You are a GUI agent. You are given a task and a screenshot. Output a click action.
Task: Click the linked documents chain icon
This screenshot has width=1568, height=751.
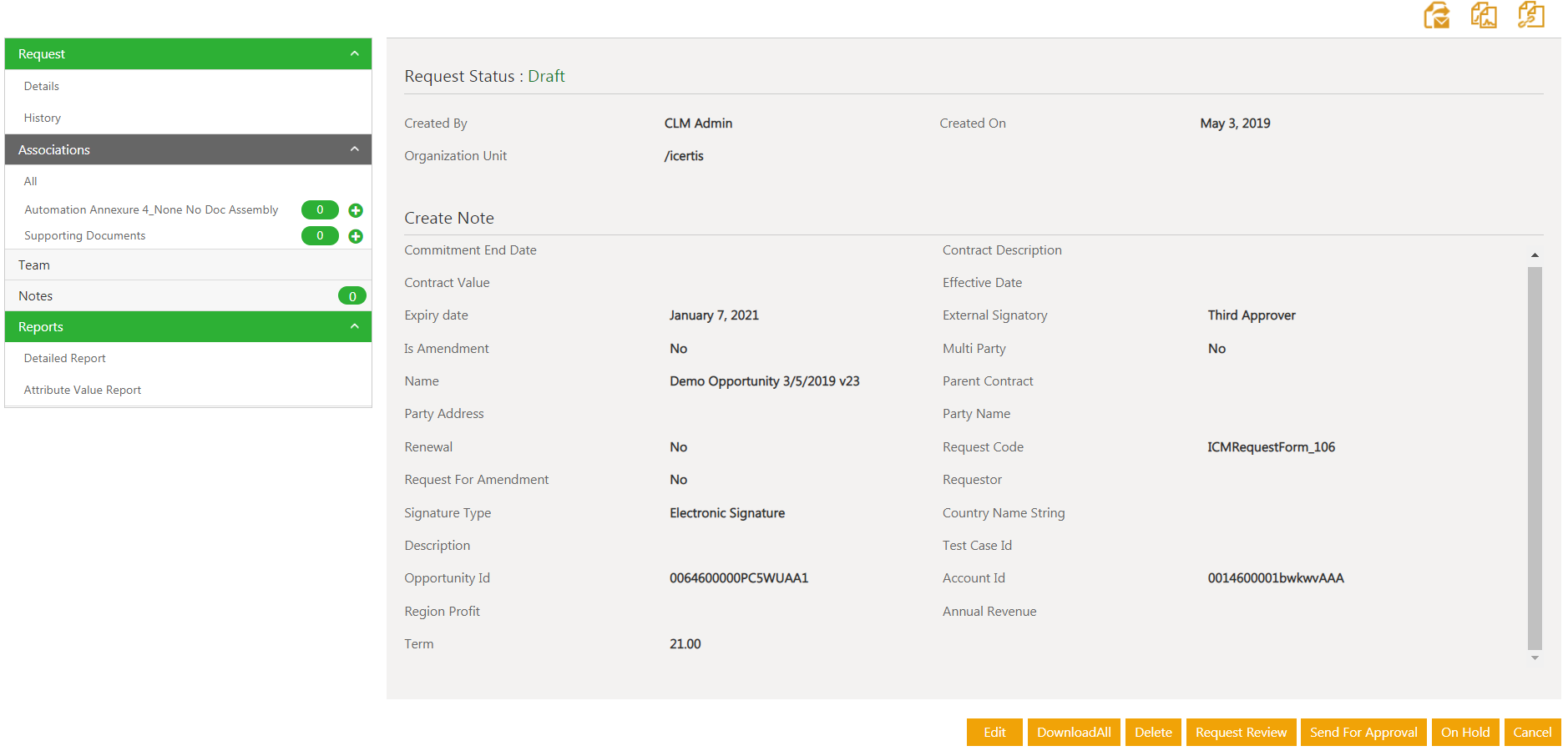(1530, 15)
